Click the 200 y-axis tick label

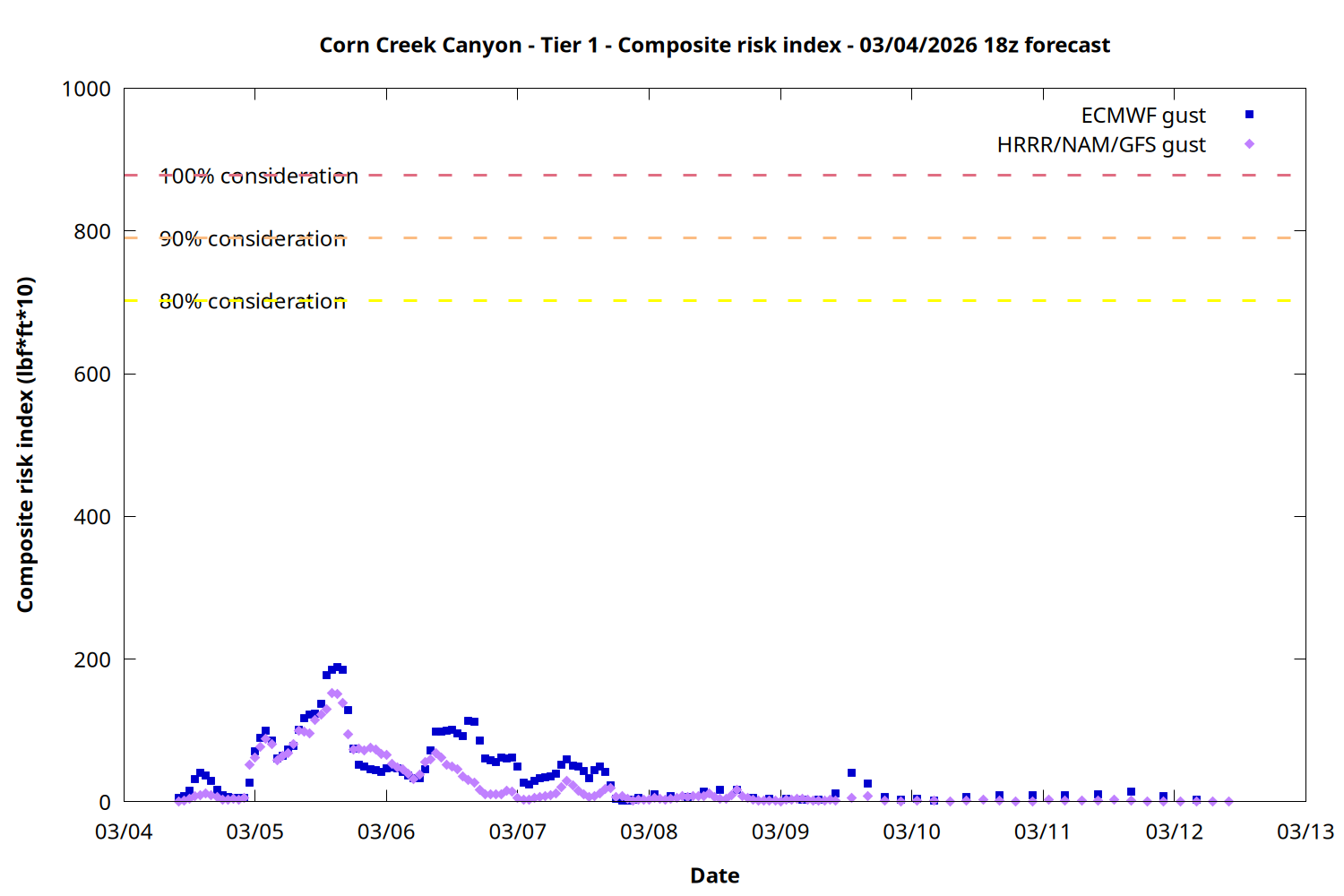click(x=92, y=659)
